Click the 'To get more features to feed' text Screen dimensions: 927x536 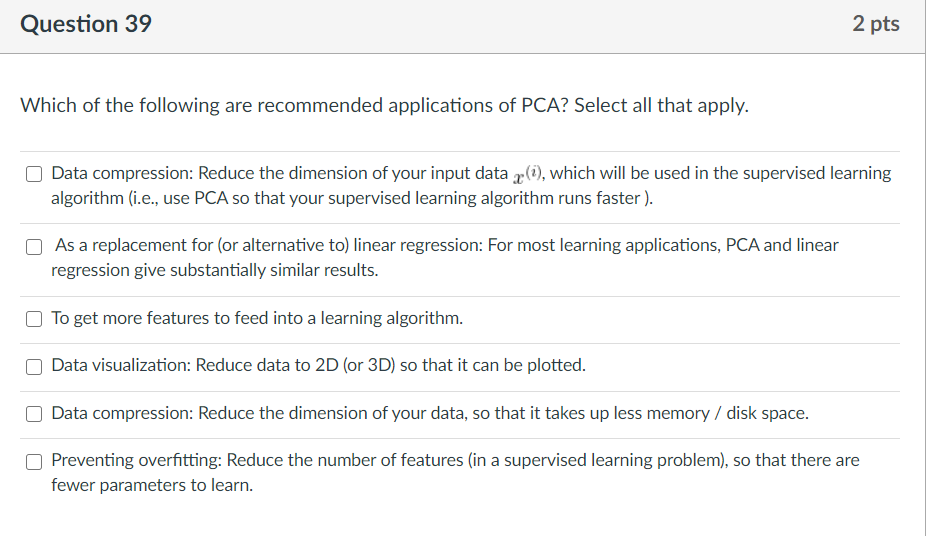(257, 318)
